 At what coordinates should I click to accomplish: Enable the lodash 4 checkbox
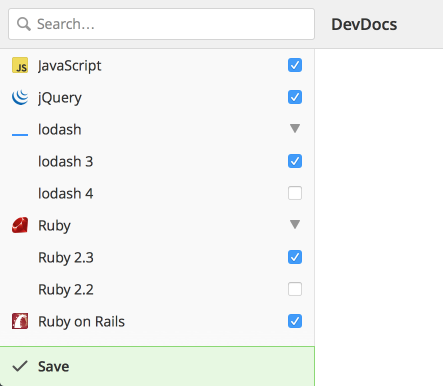click(x=295, y=193)
